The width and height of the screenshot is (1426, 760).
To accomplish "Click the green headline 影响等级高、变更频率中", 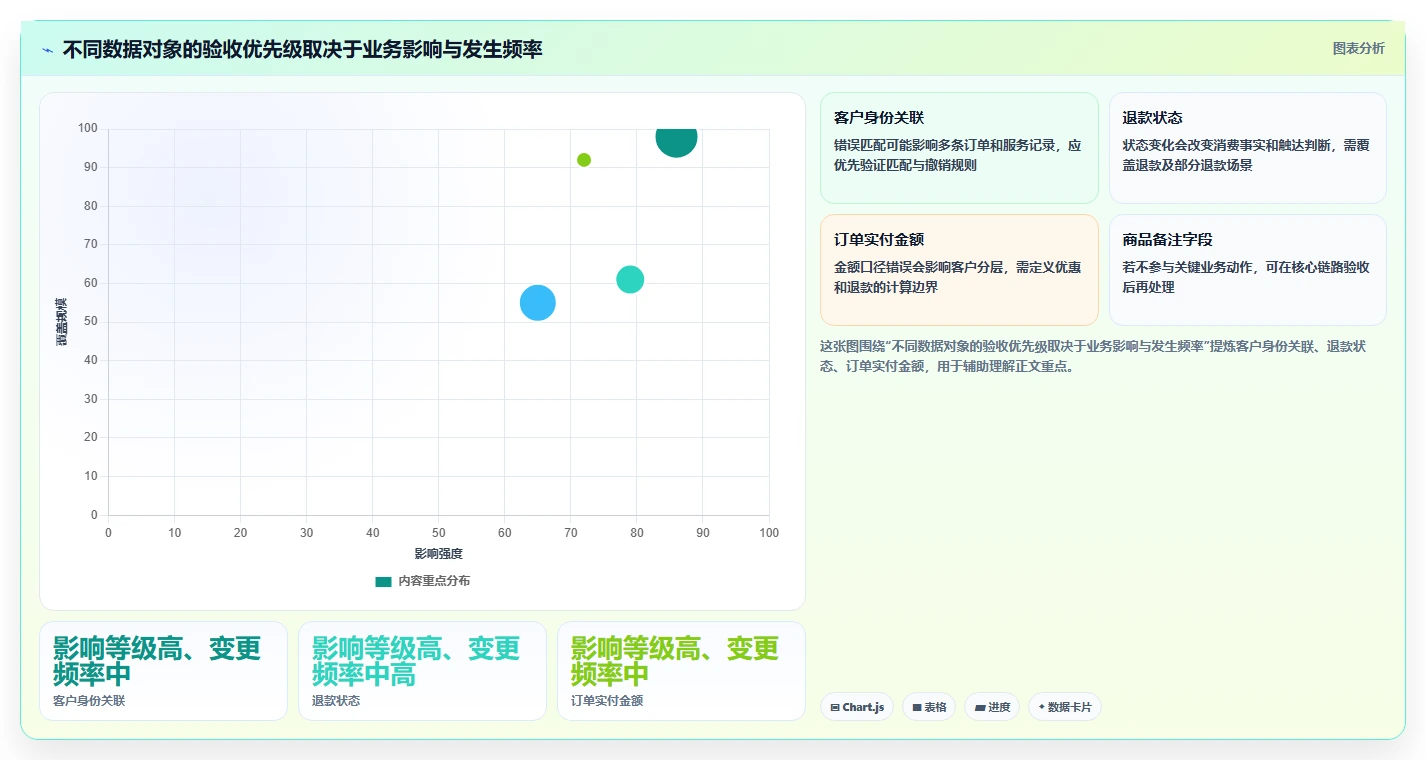I will click(675, 661).
